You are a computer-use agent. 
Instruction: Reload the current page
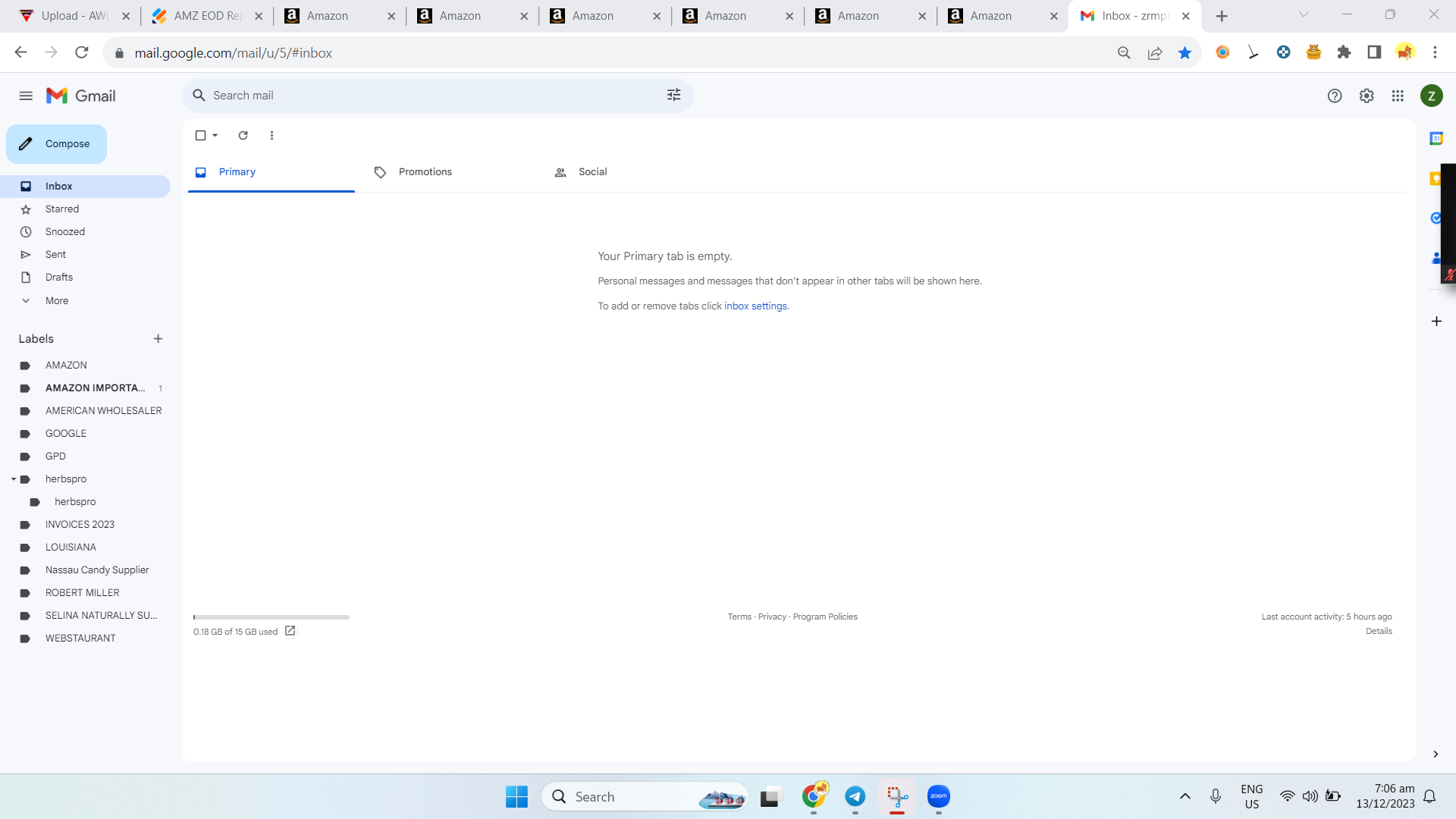click(x=82, y=52)
